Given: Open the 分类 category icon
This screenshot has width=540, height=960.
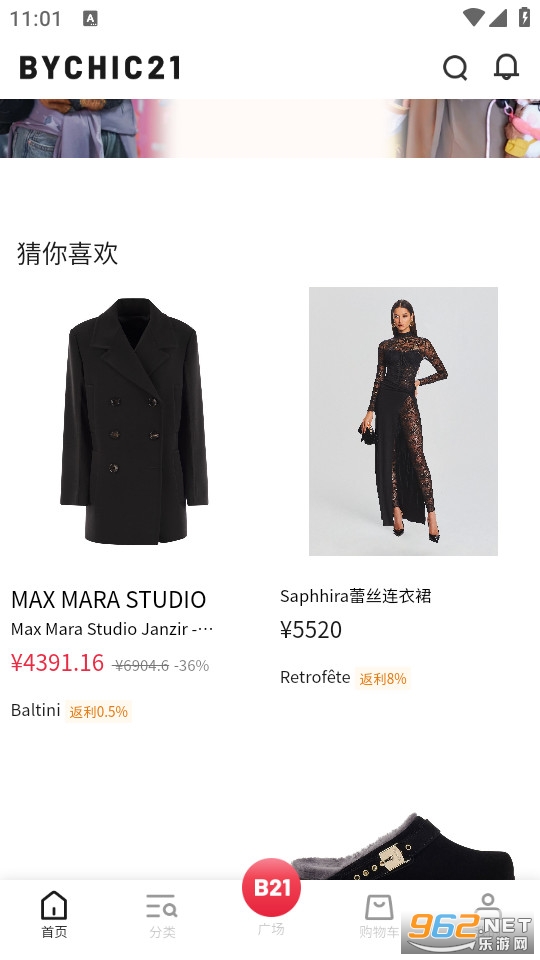Looking at the screenshot, I should pos(162,916).
